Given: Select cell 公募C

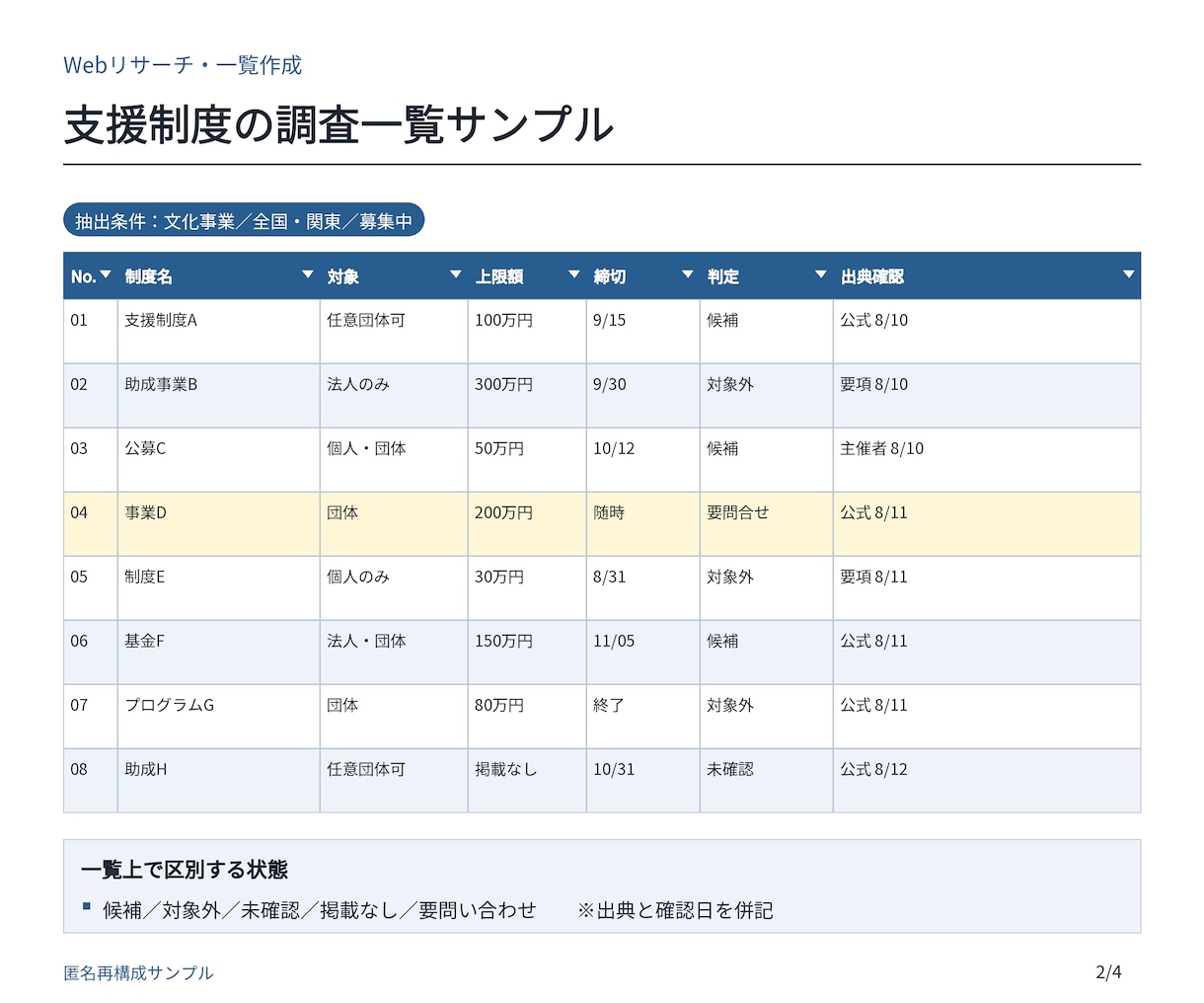Looking at the screenshot, I should pos(219,459).
